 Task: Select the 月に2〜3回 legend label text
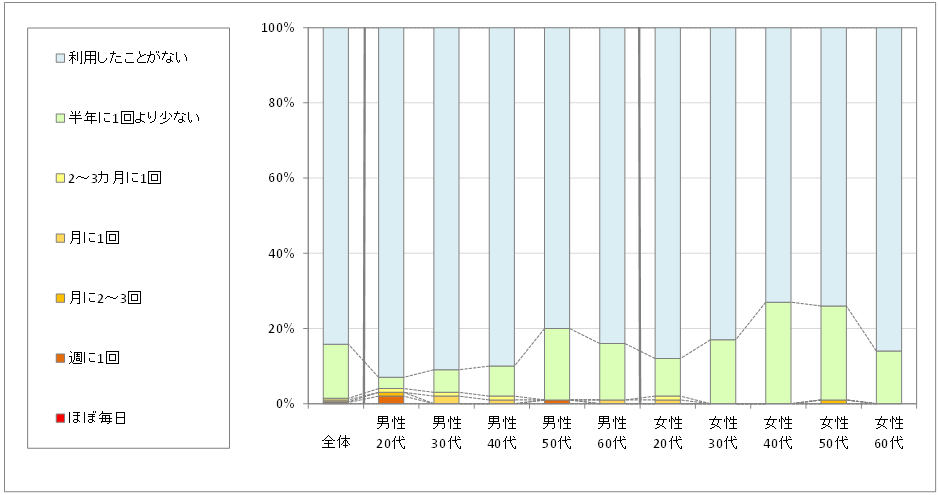click(x=105, y=298)
